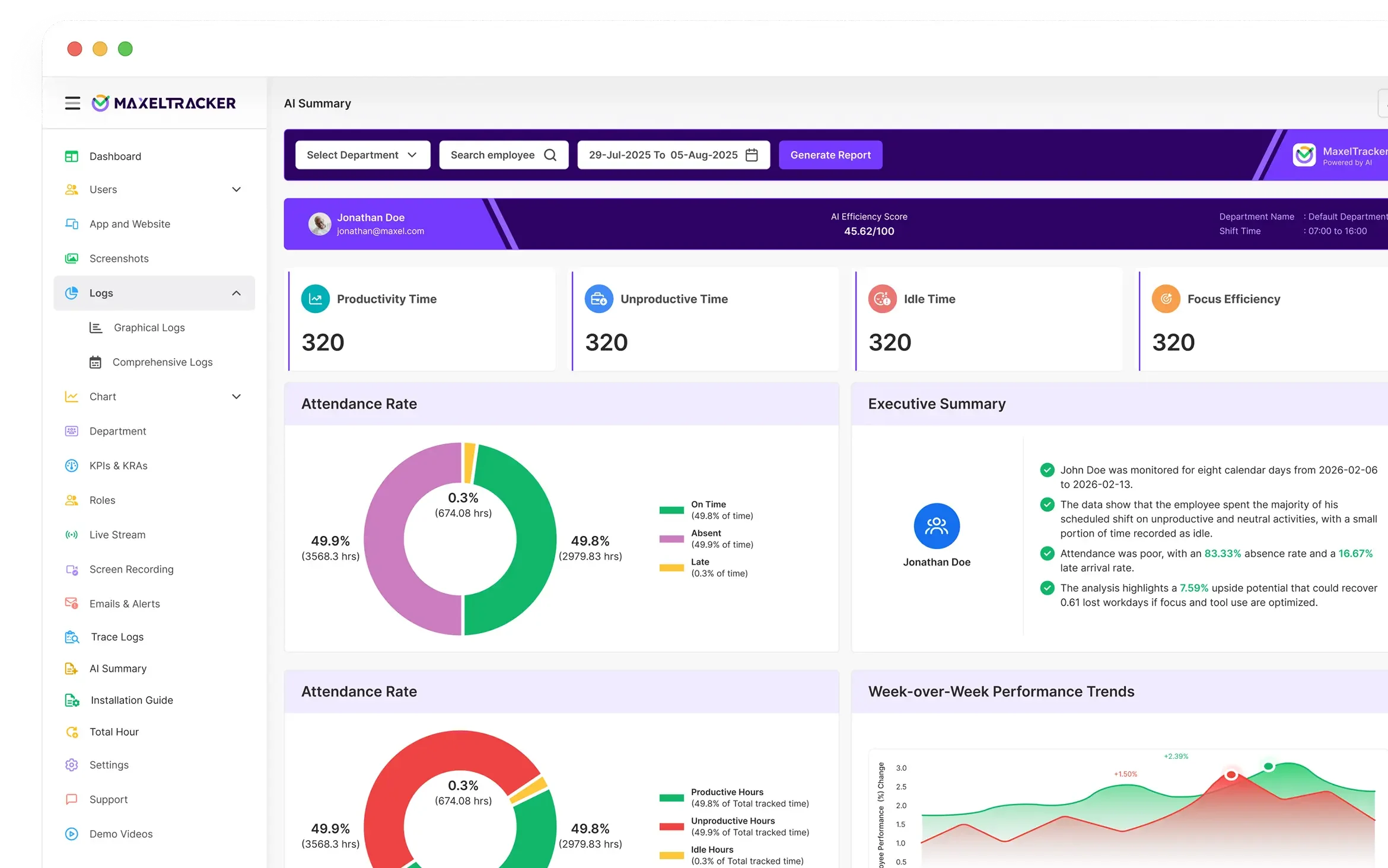1388x868 pixels.
Task: Open the Select Department dropdown
Action: click(363, 155)
